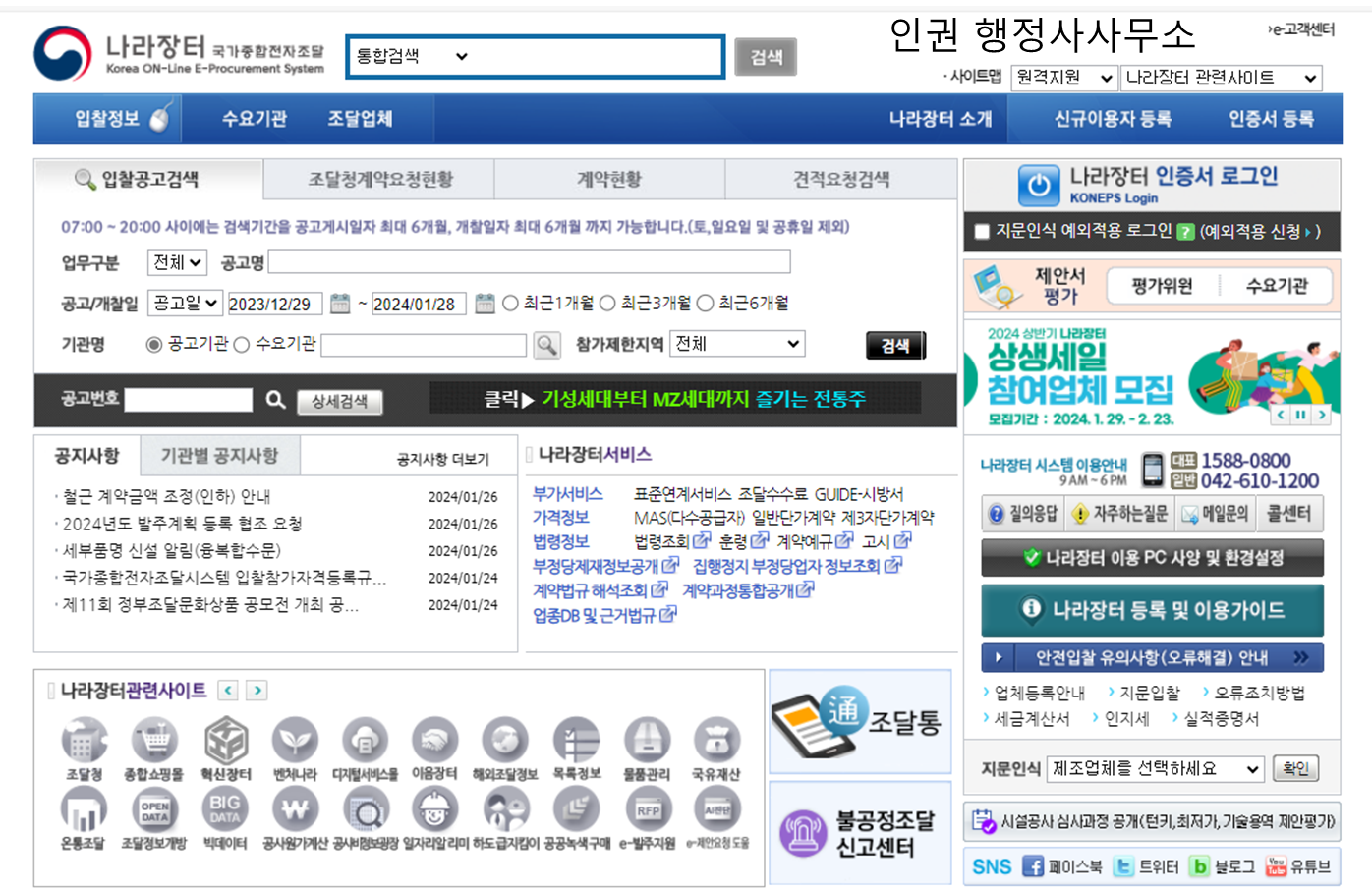This screenshot has height=891, width=1372.
Task: Click the 공고번호 magnifier search icon
Action: click(x=276, y=400)
